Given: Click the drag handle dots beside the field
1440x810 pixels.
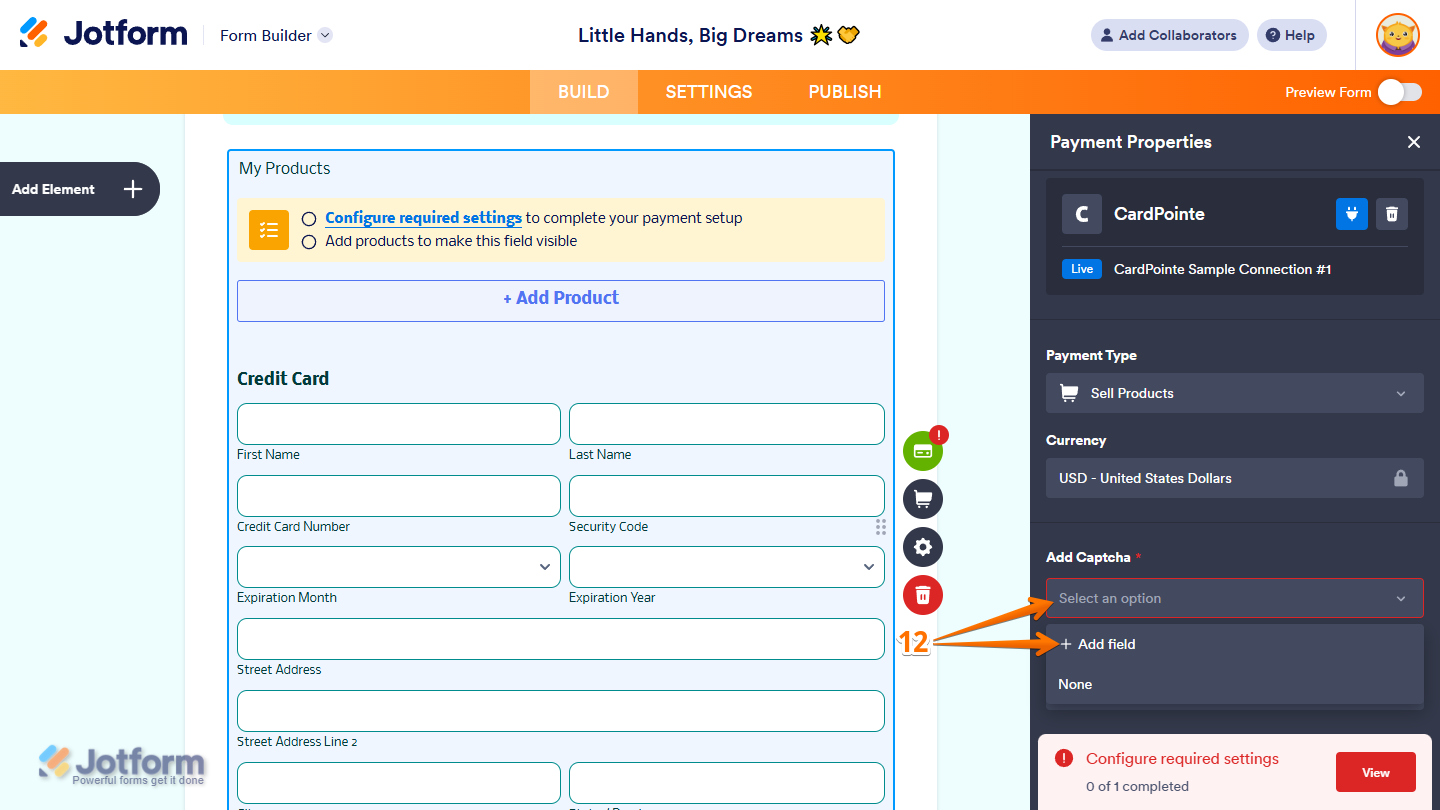Looking at the screenshot, I should coord(881,527).
